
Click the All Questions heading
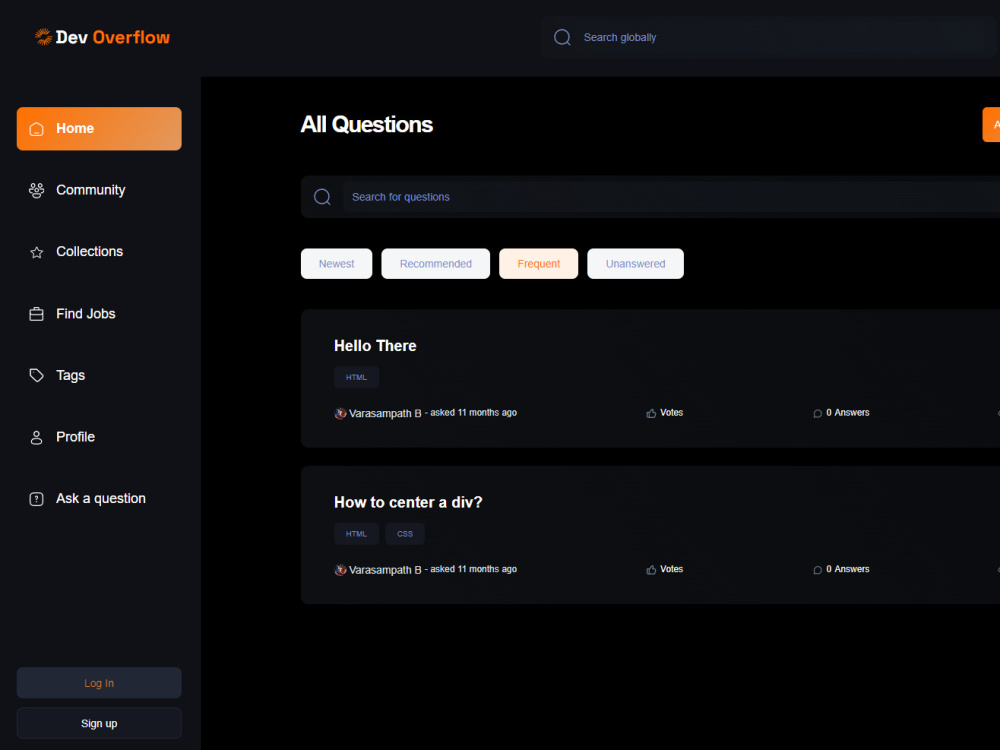pos(367,124)
